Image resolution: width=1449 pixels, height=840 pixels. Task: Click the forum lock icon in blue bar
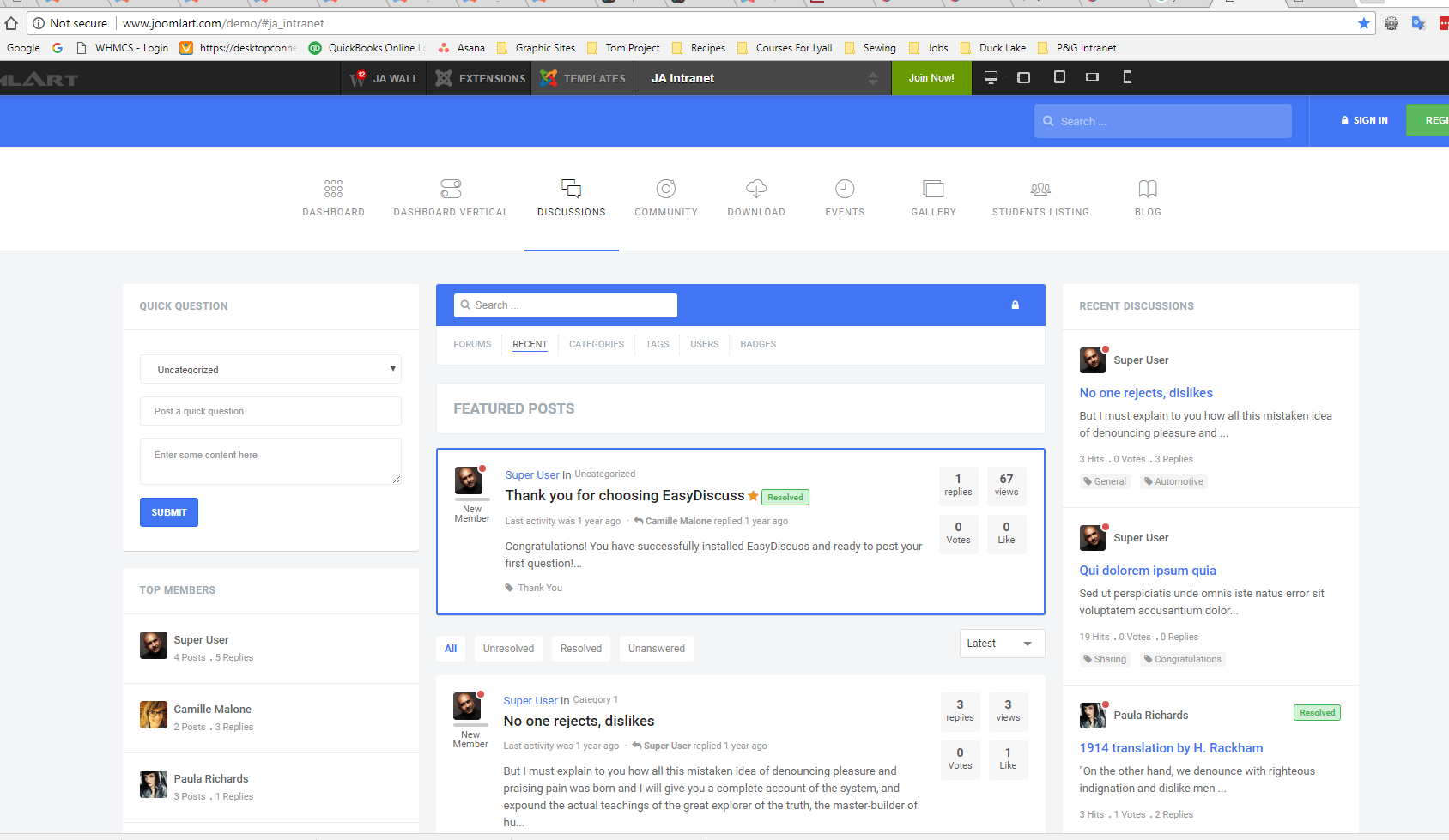click(1015, 305)
